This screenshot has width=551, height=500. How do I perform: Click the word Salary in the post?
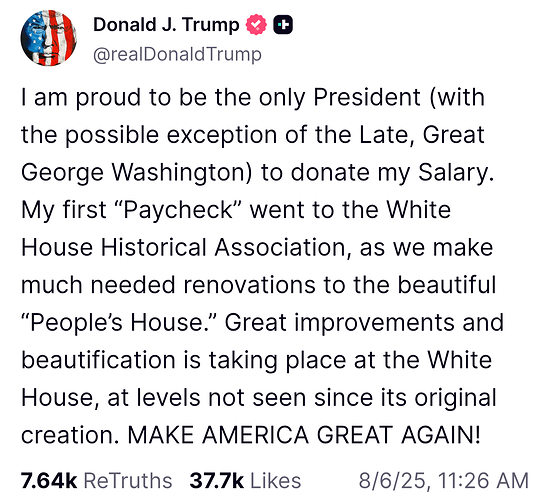[456, 173]
